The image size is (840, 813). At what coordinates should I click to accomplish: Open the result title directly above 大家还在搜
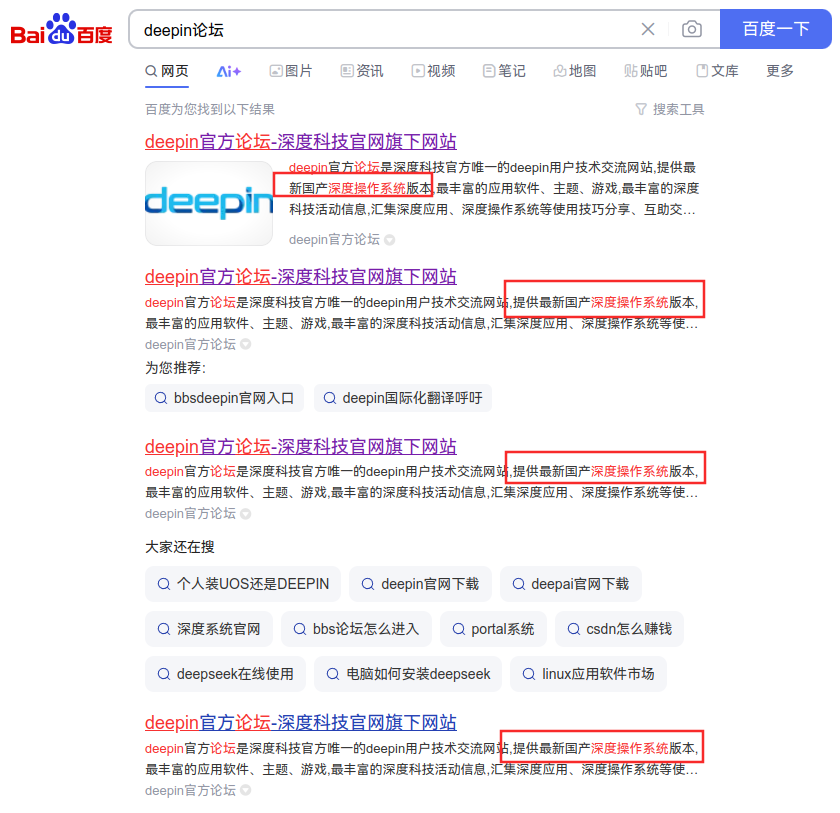[x=301, y=446]
